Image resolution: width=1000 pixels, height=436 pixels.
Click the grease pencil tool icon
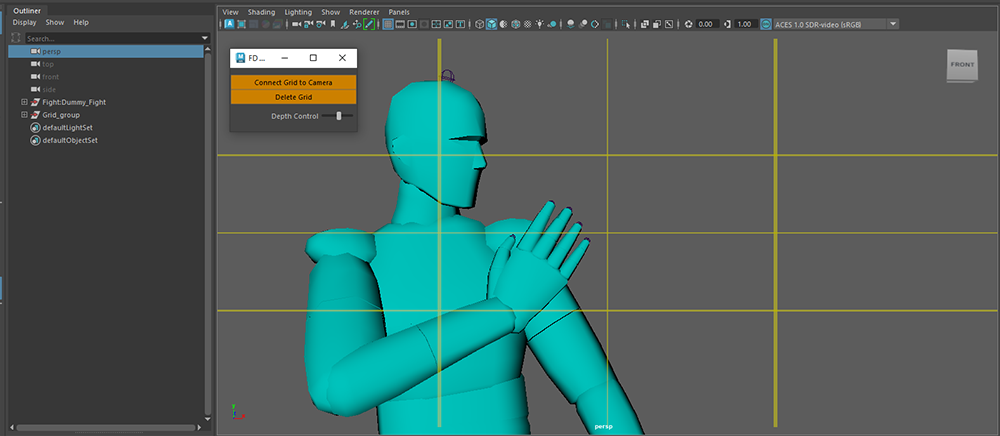(x=369, y=24)
